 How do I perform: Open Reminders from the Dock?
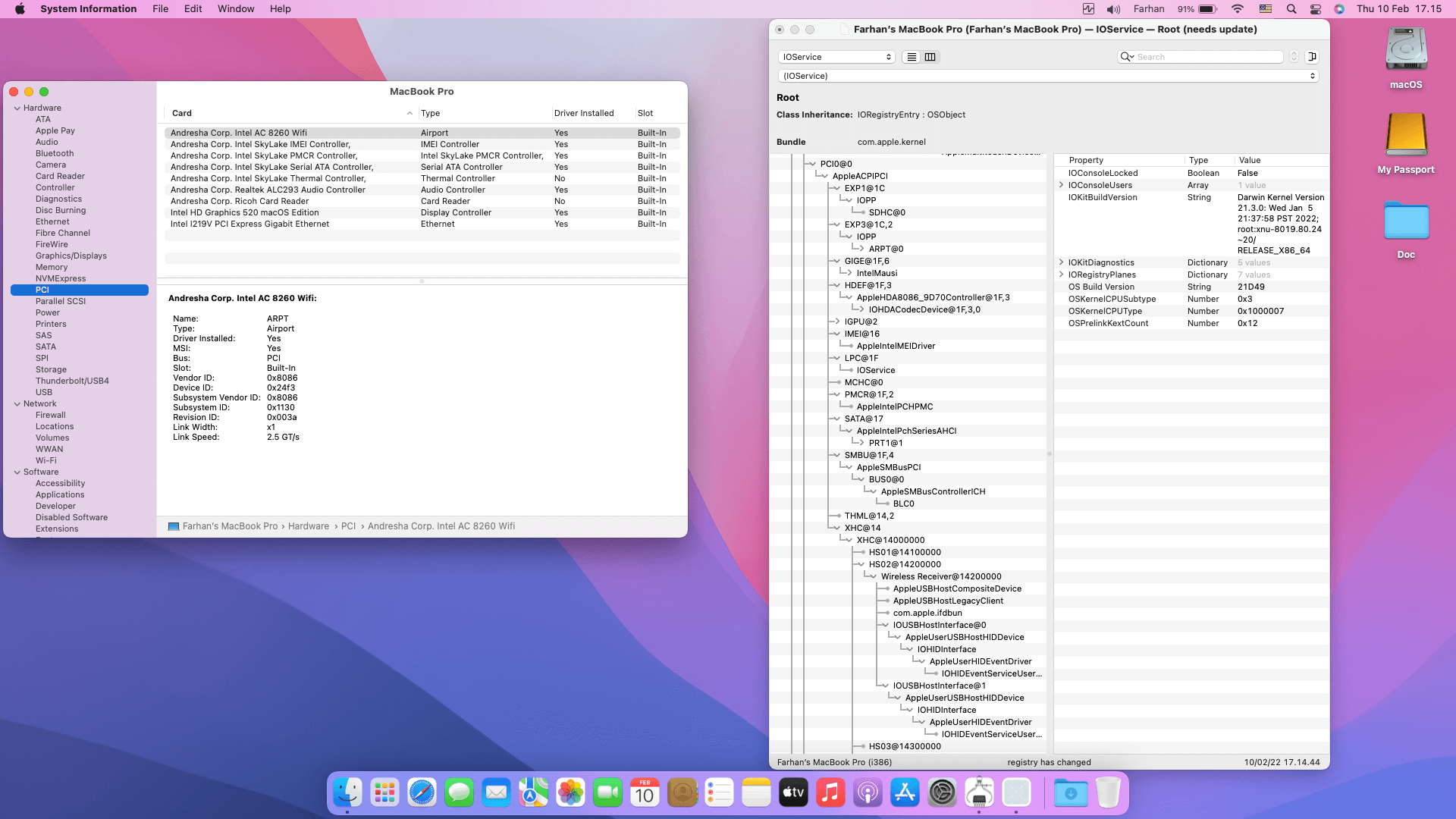[x=719, y=793]
